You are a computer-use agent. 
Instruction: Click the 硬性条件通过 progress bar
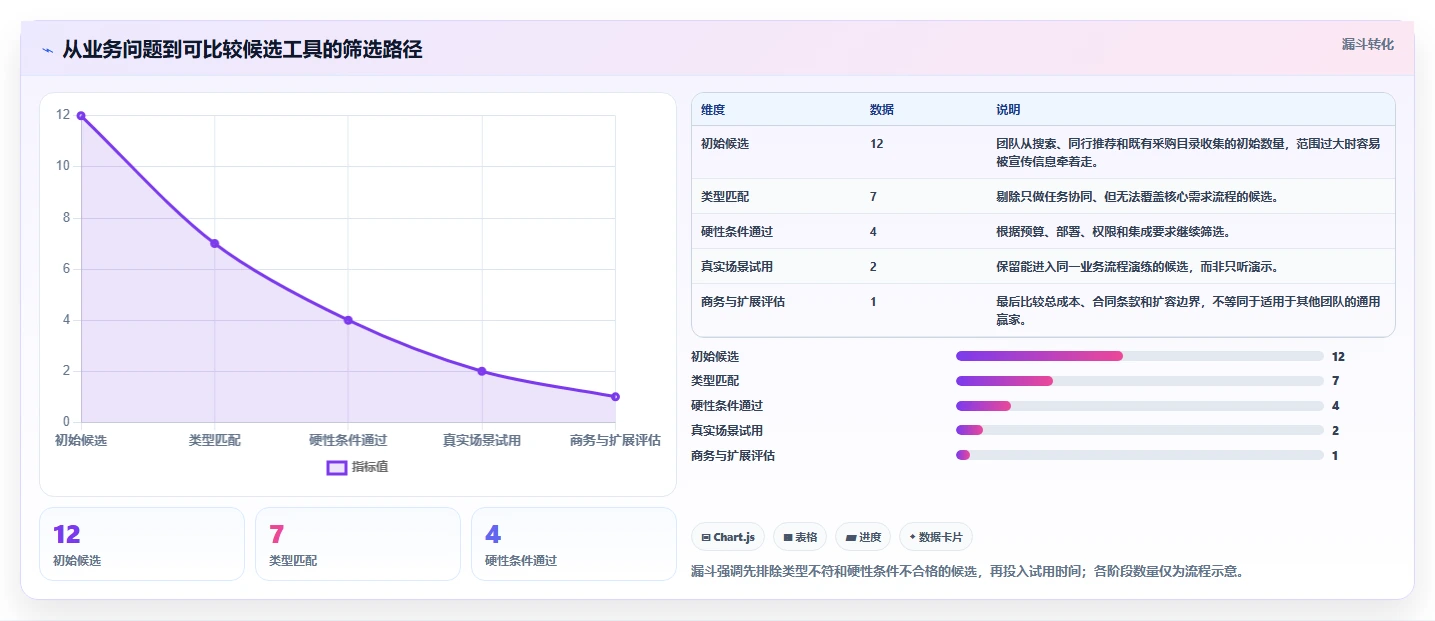[x=1140, y=406]
